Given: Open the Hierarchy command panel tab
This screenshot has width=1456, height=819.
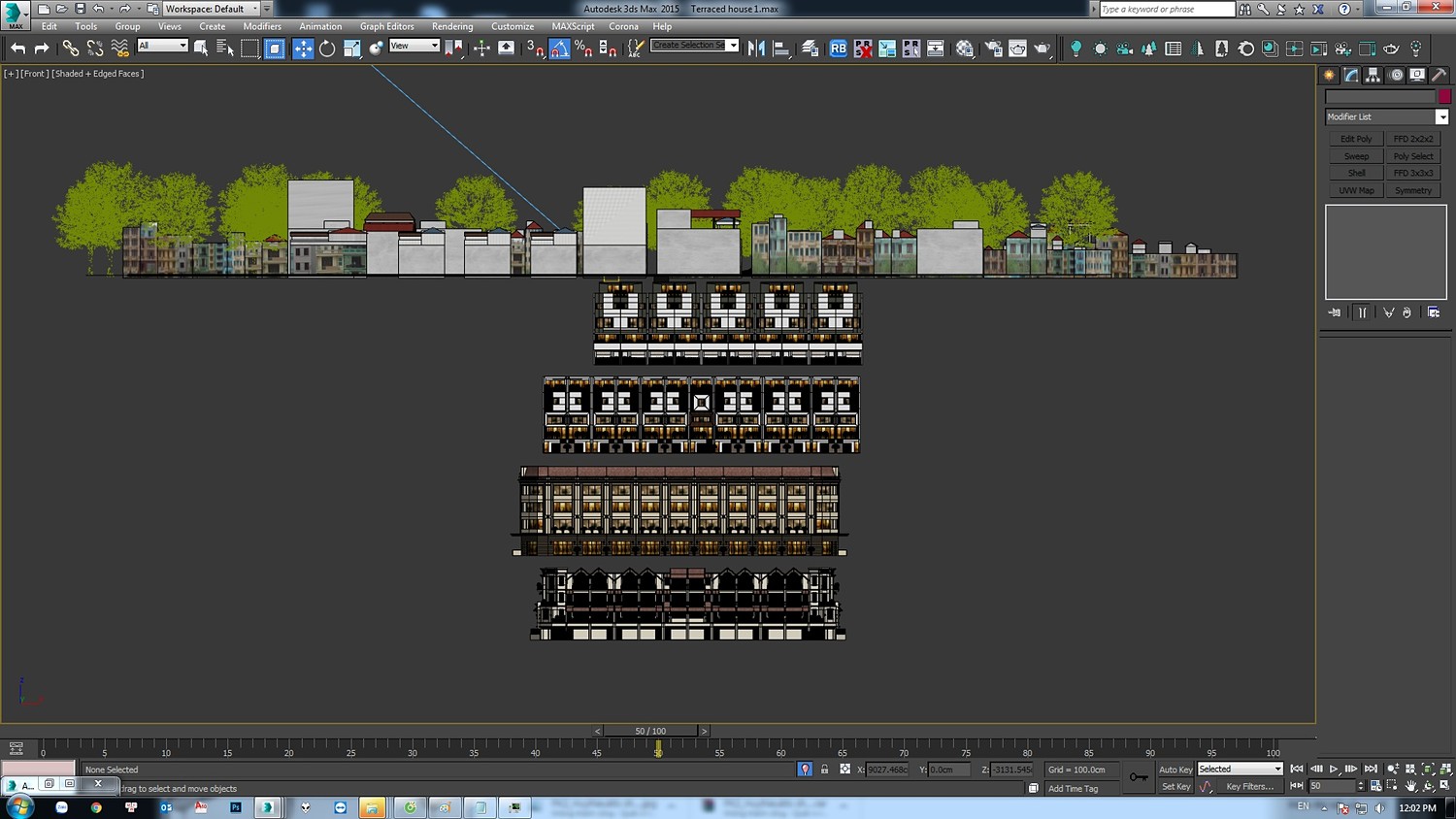Looking at the screenshot, I should click(1373, 75).
